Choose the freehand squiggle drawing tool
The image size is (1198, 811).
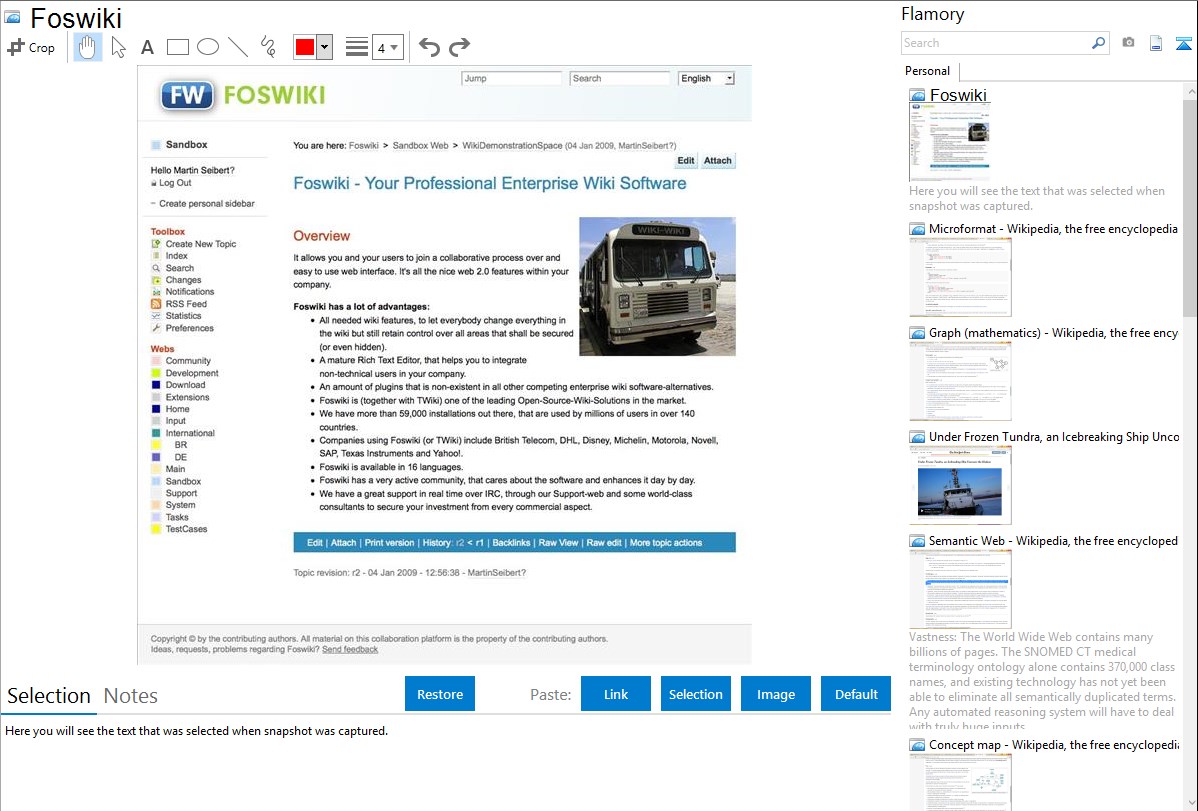tap(268, 47)
